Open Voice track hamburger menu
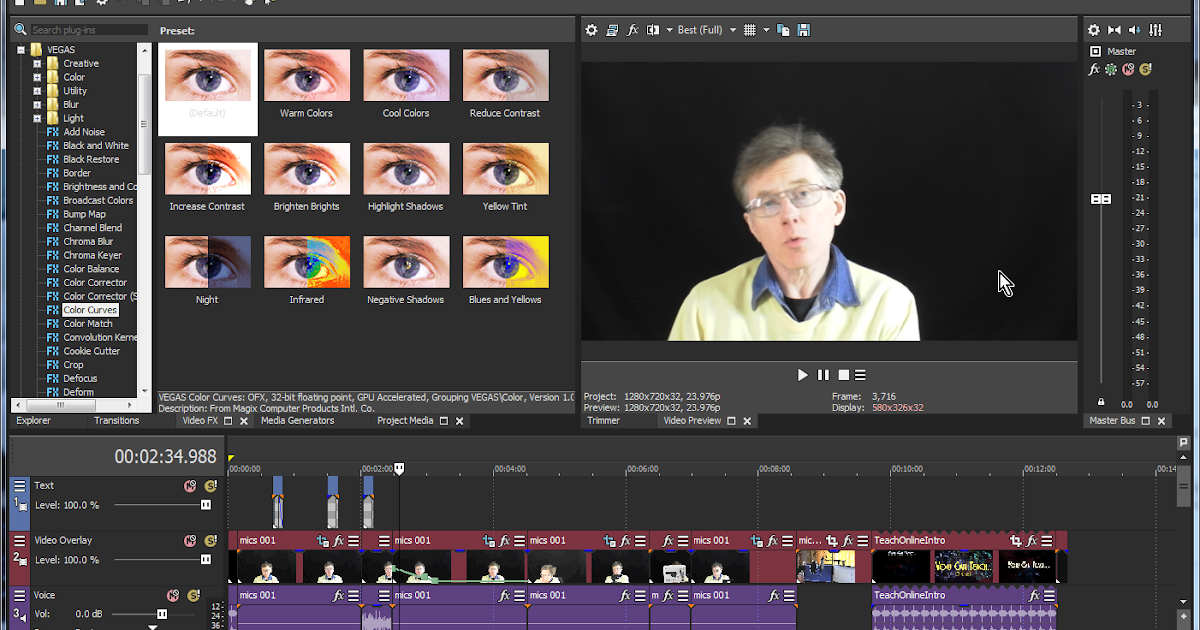Viewport: 1200px width, 630px height. (x=19, y=595)
